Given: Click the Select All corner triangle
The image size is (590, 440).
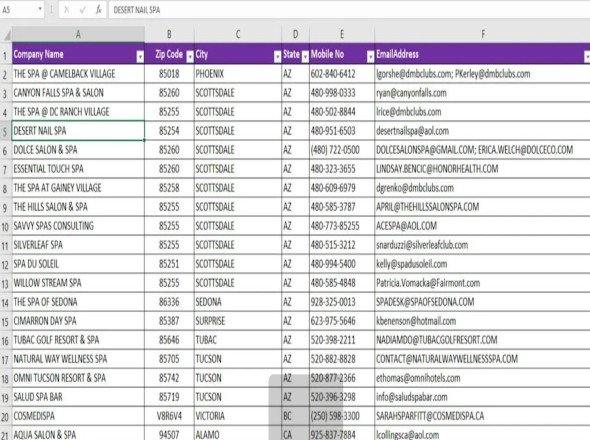Looking at the screenshot, I should click(x=7, y=36).
